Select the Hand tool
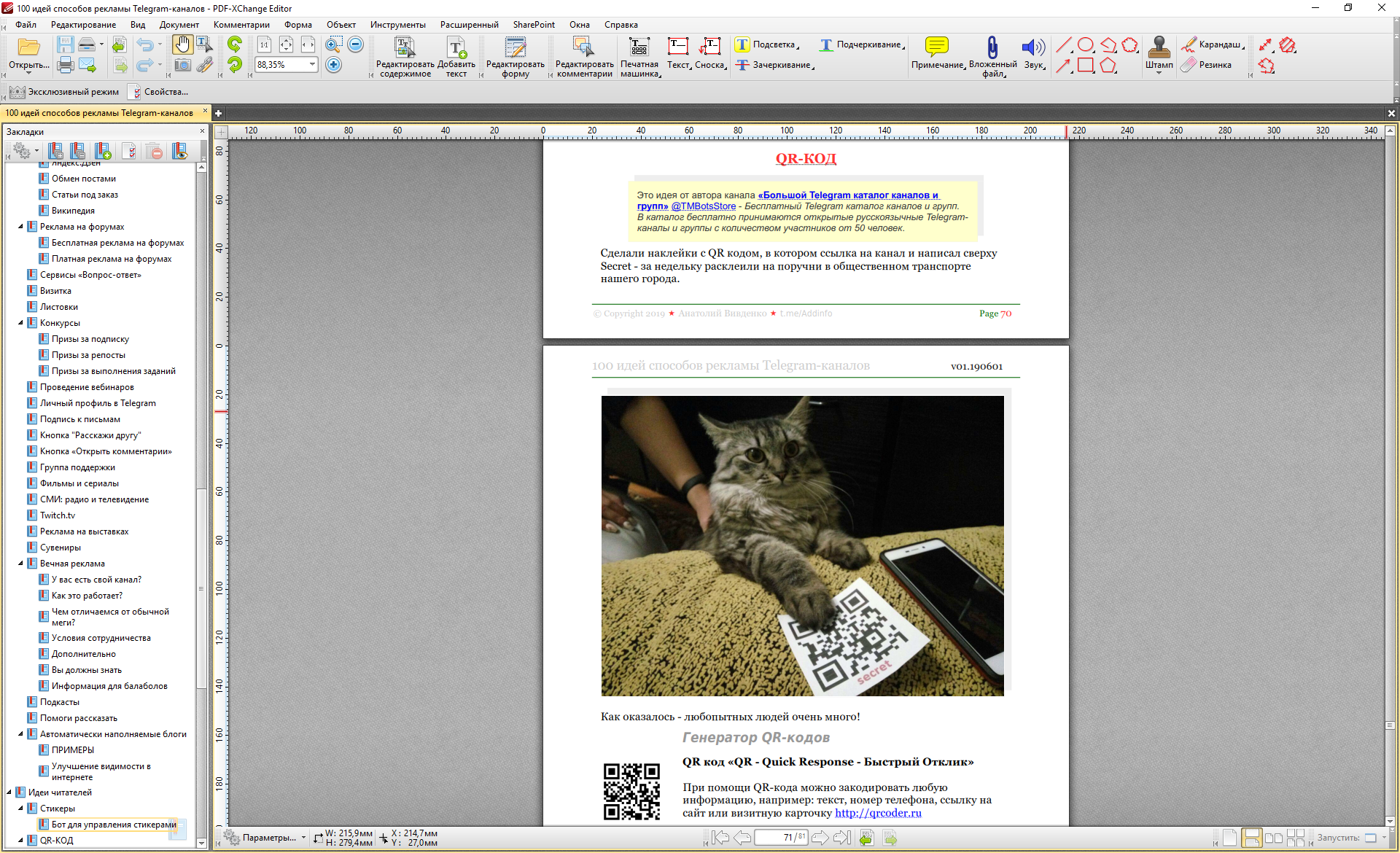The height and width of the screenshot is (853, 1400). pos(182,45)
